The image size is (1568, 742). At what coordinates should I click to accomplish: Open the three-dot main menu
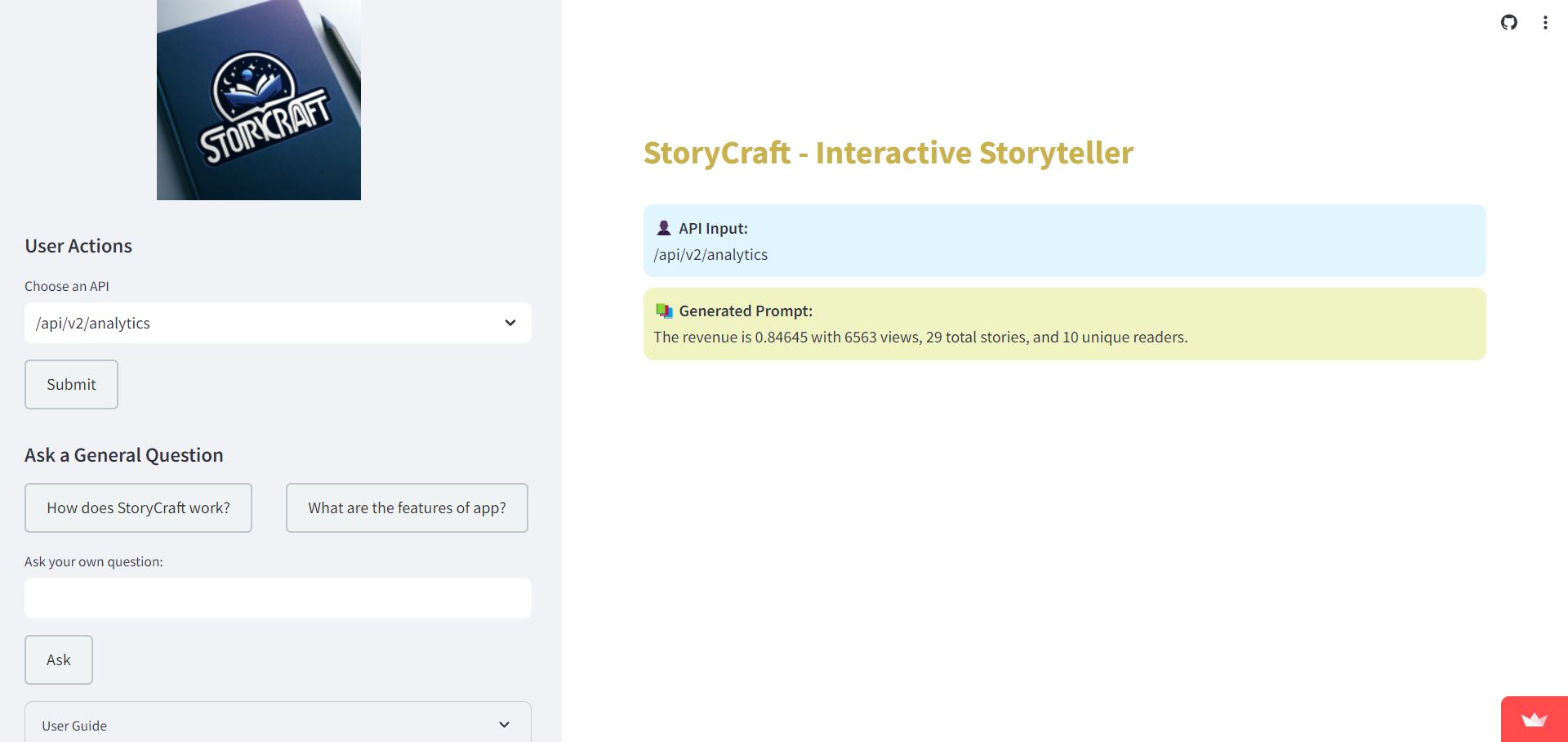click(1545, 22)
